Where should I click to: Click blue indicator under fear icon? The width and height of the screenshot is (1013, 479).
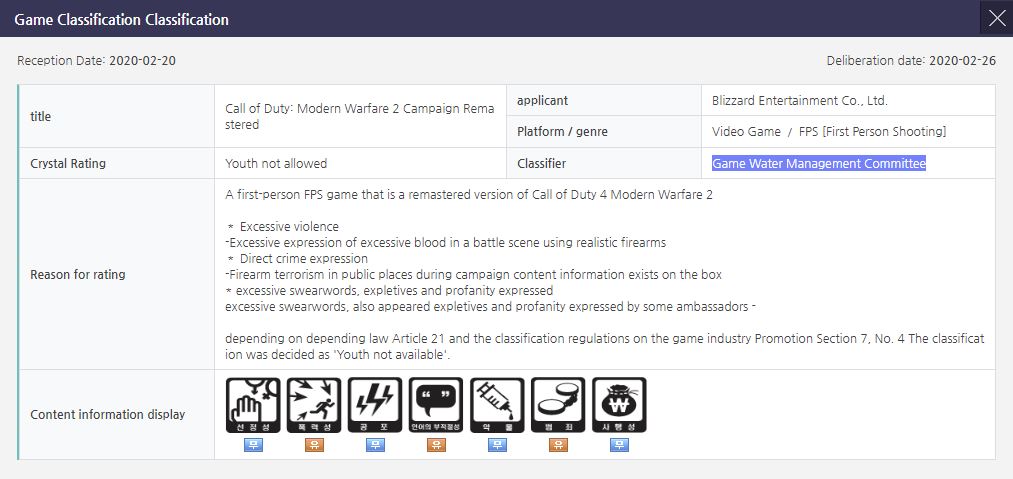(375, 445)
